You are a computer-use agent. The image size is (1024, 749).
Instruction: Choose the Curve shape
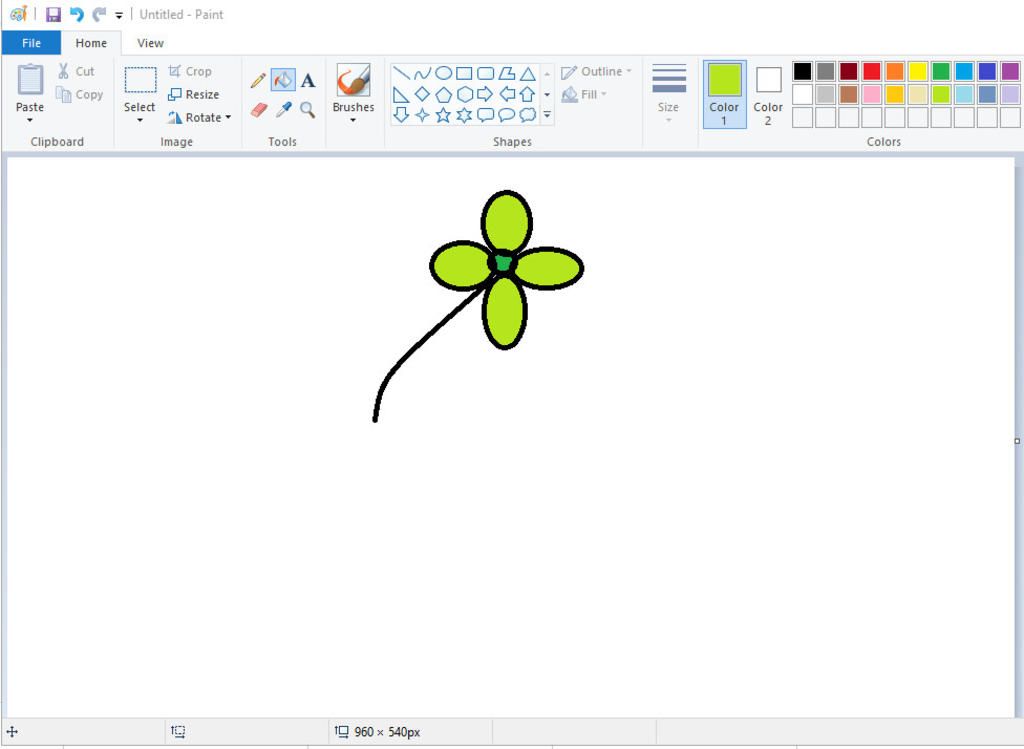pos(423,73)
